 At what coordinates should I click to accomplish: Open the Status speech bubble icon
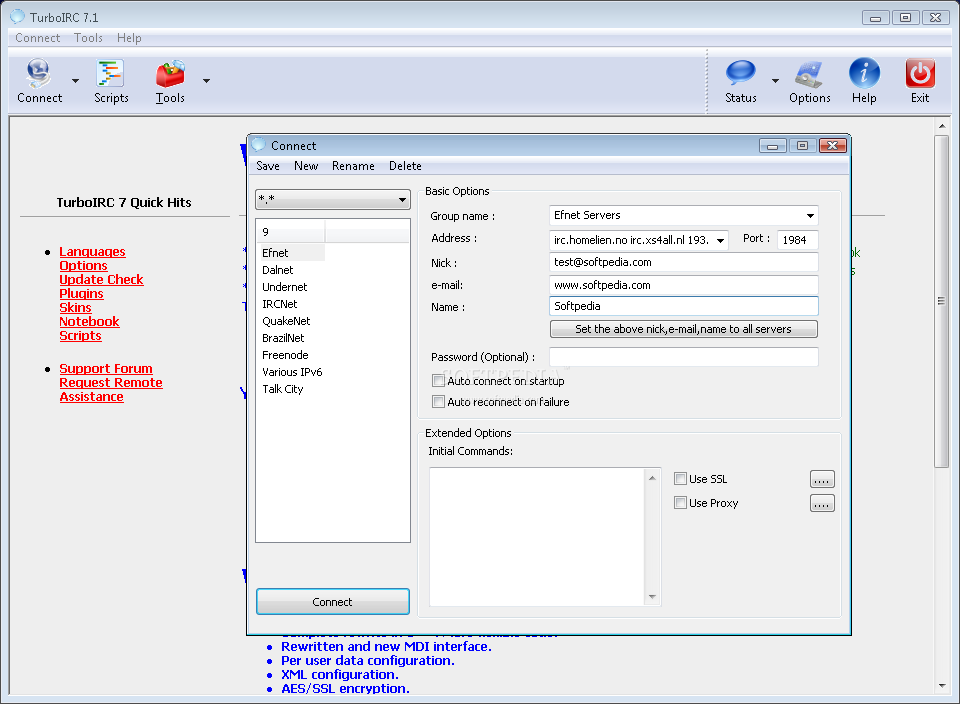(x=741, y=74)
